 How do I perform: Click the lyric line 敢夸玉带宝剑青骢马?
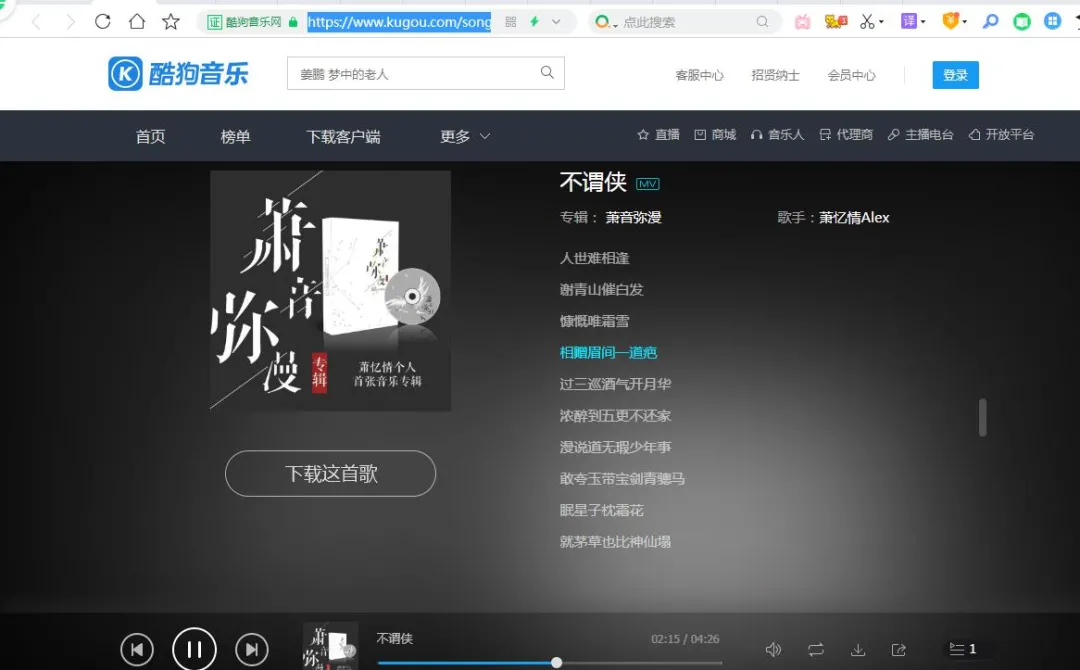622,479
